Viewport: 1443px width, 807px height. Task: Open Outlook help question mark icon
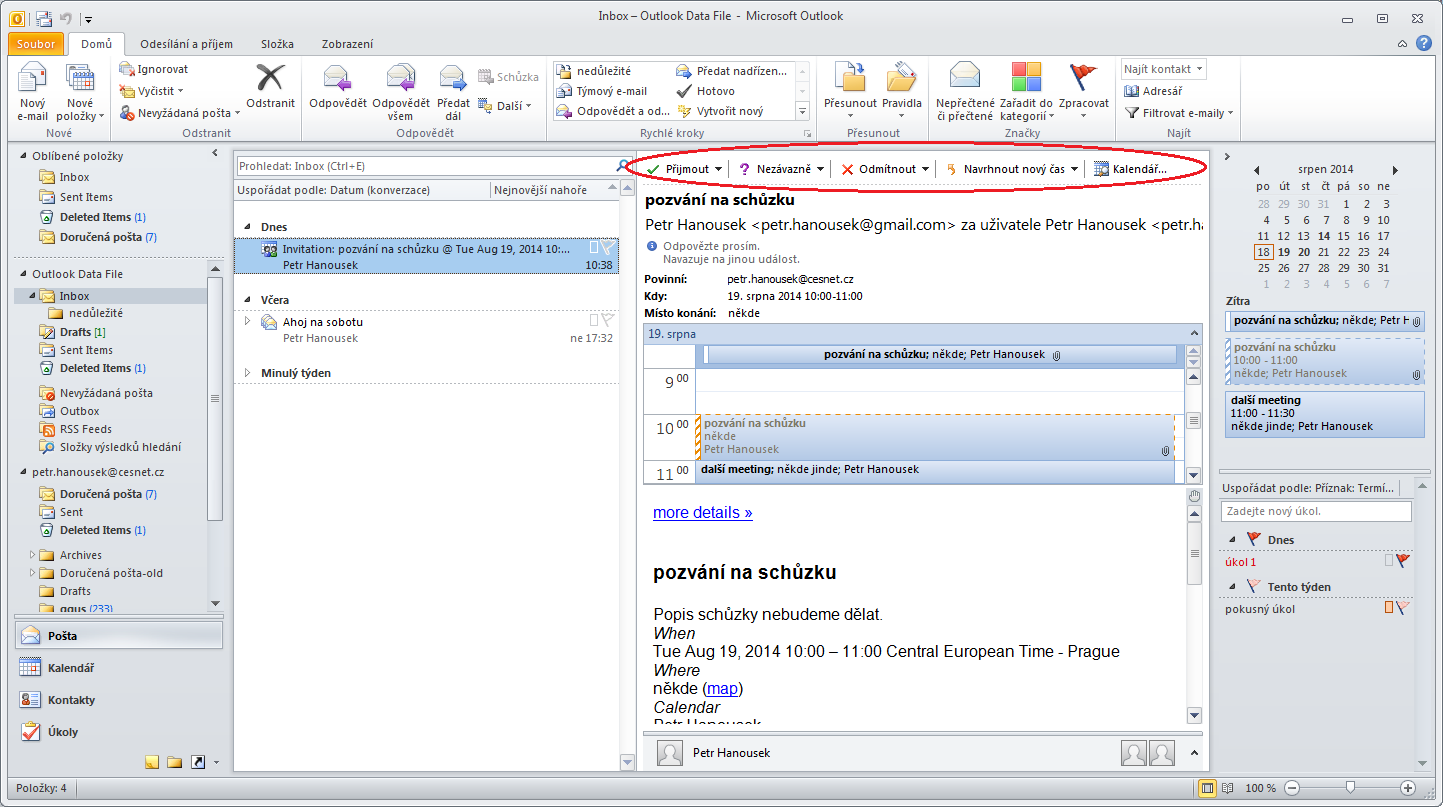pyautogui.click(x=1424, y=44)
